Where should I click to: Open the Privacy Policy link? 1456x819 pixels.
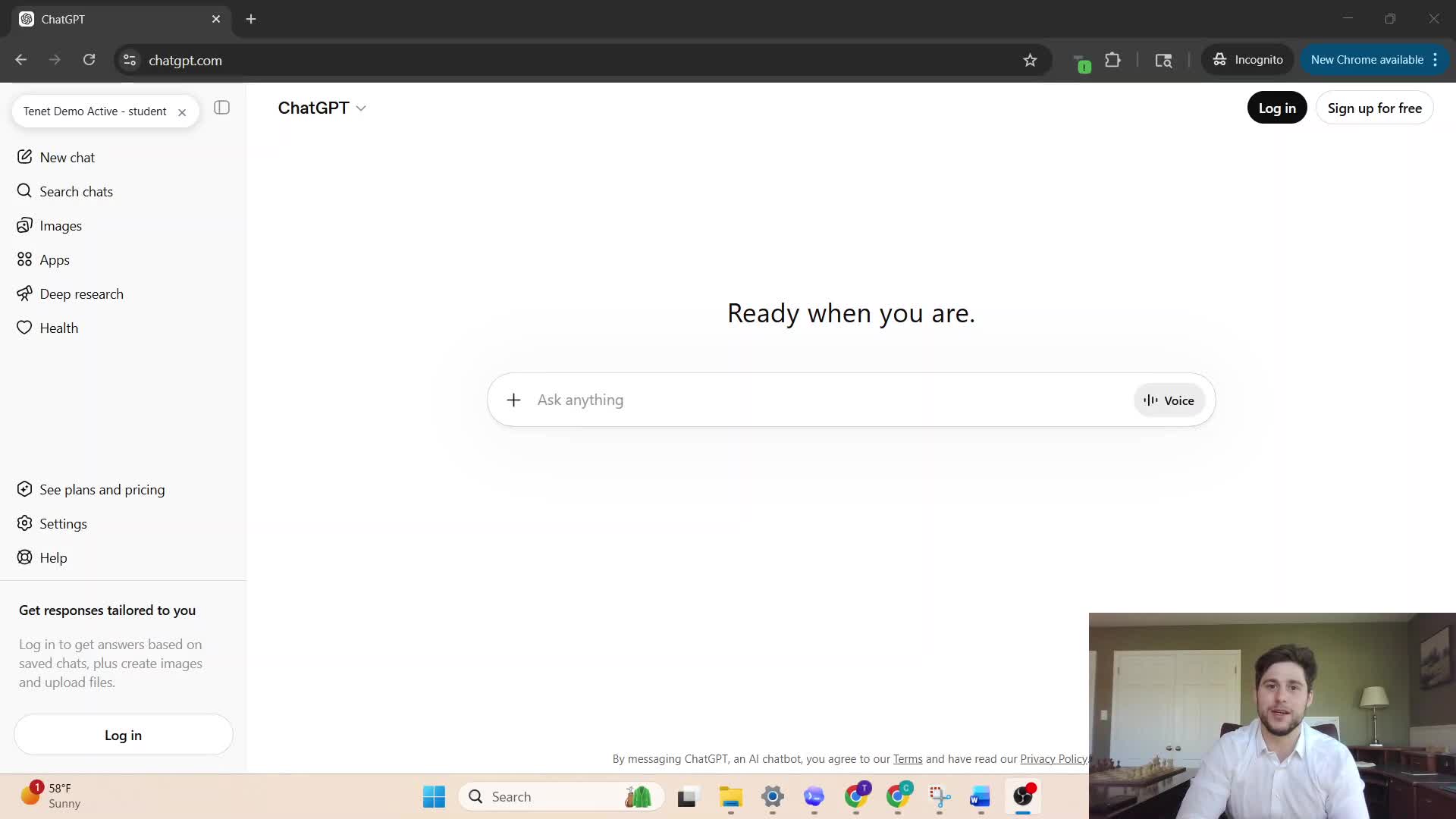1053,759
